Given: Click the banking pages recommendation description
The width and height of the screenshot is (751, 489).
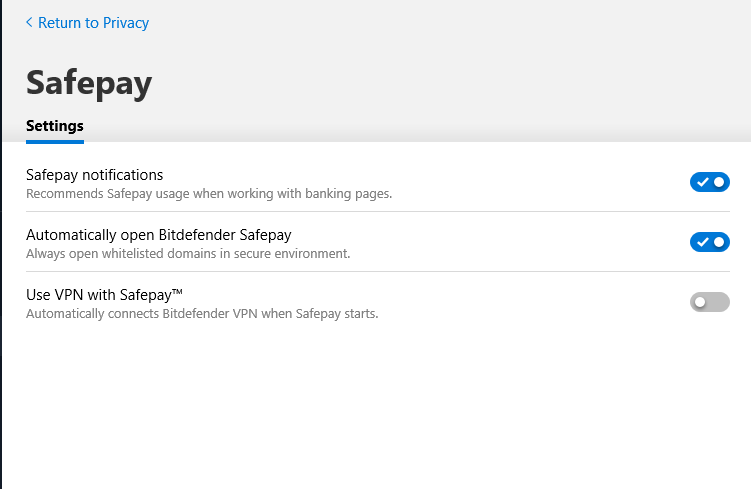Looking at the screenshot, I should [208, 194].
